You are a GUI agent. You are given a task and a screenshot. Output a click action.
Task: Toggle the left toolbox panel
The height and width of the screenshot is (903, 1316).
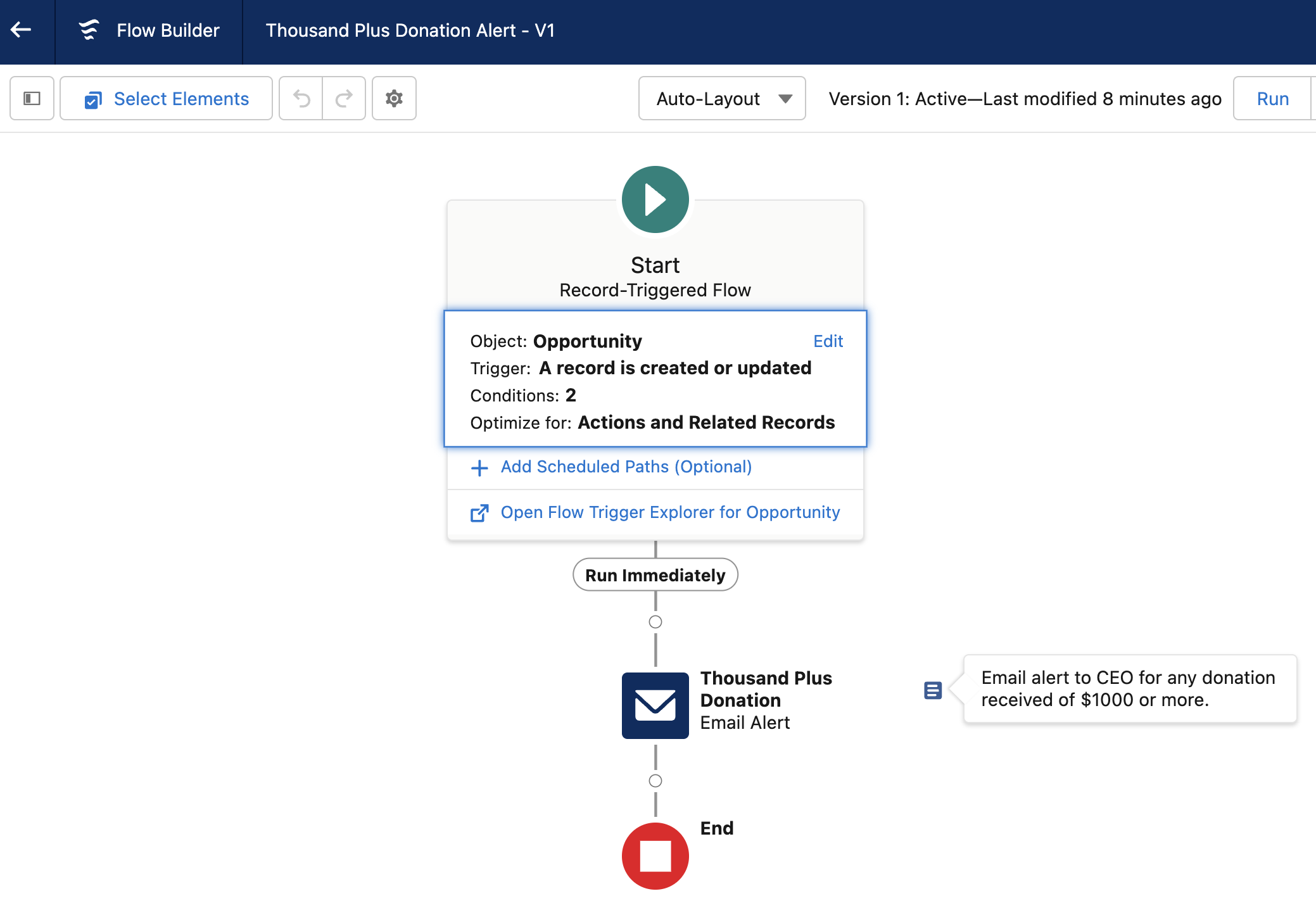(x=32, y=98)
